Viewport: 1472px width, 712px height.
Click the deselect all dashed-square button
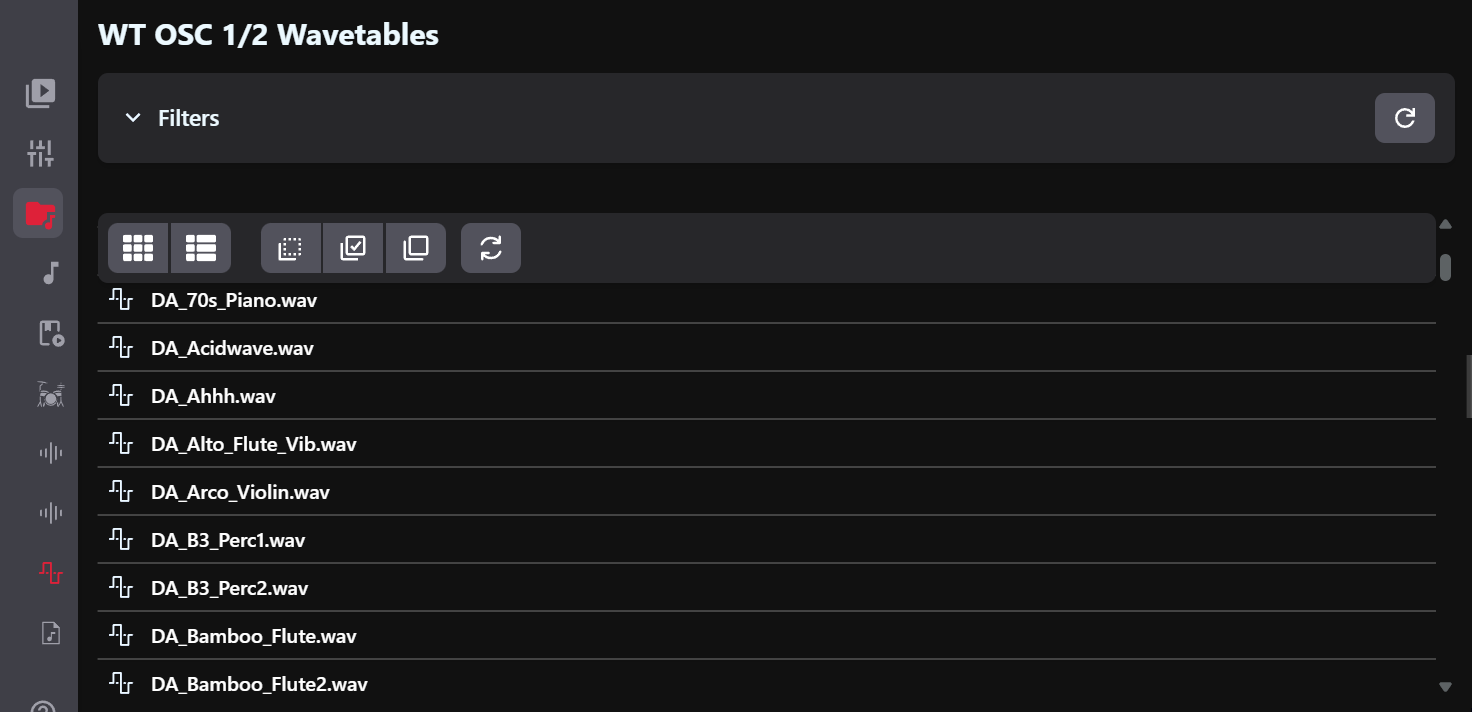point(290,248)
